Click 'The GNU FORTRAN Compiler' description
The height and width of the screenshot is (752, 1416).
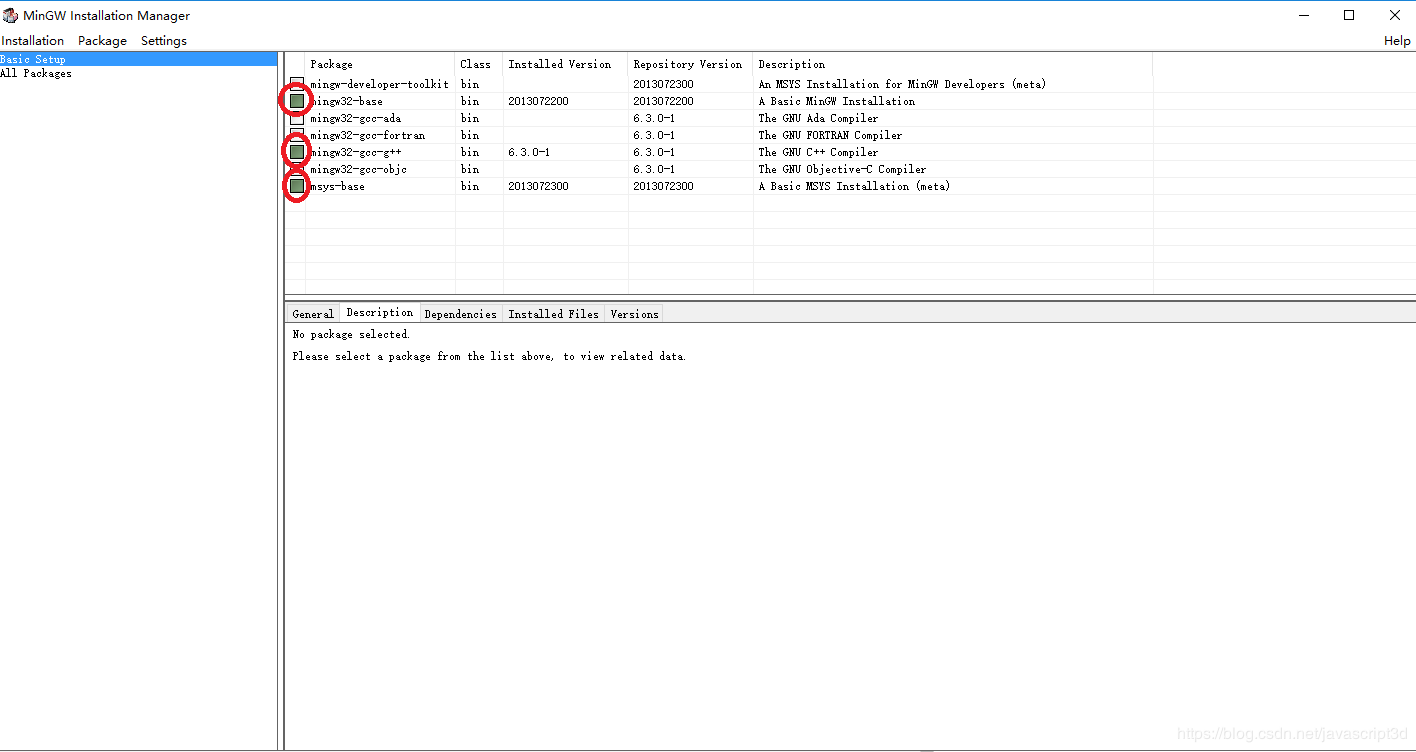point(831,135)
